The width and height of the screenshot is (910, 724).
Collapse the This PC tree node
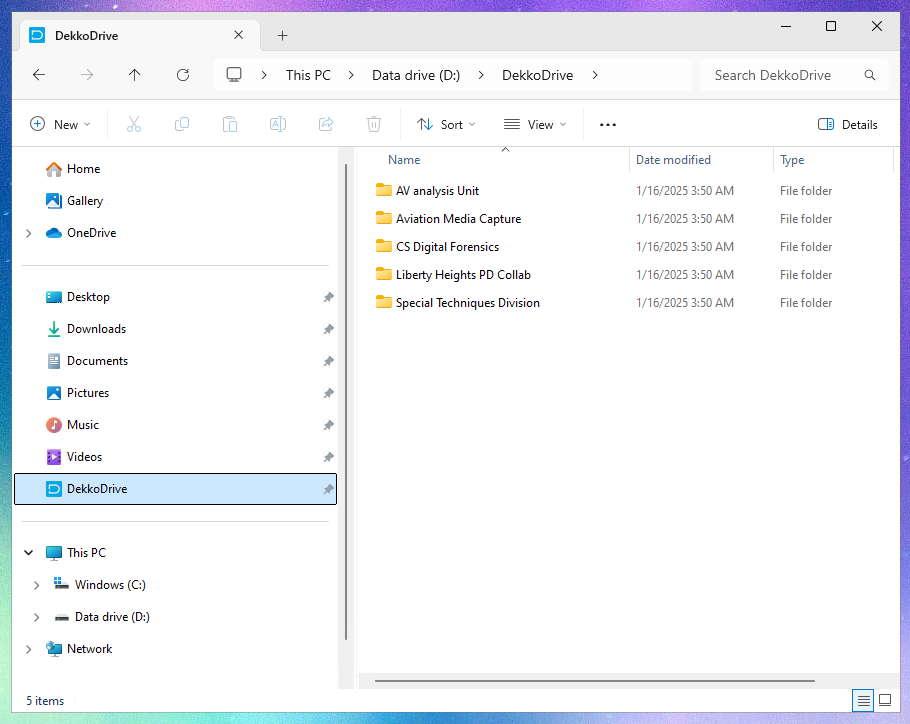point(28,553)
